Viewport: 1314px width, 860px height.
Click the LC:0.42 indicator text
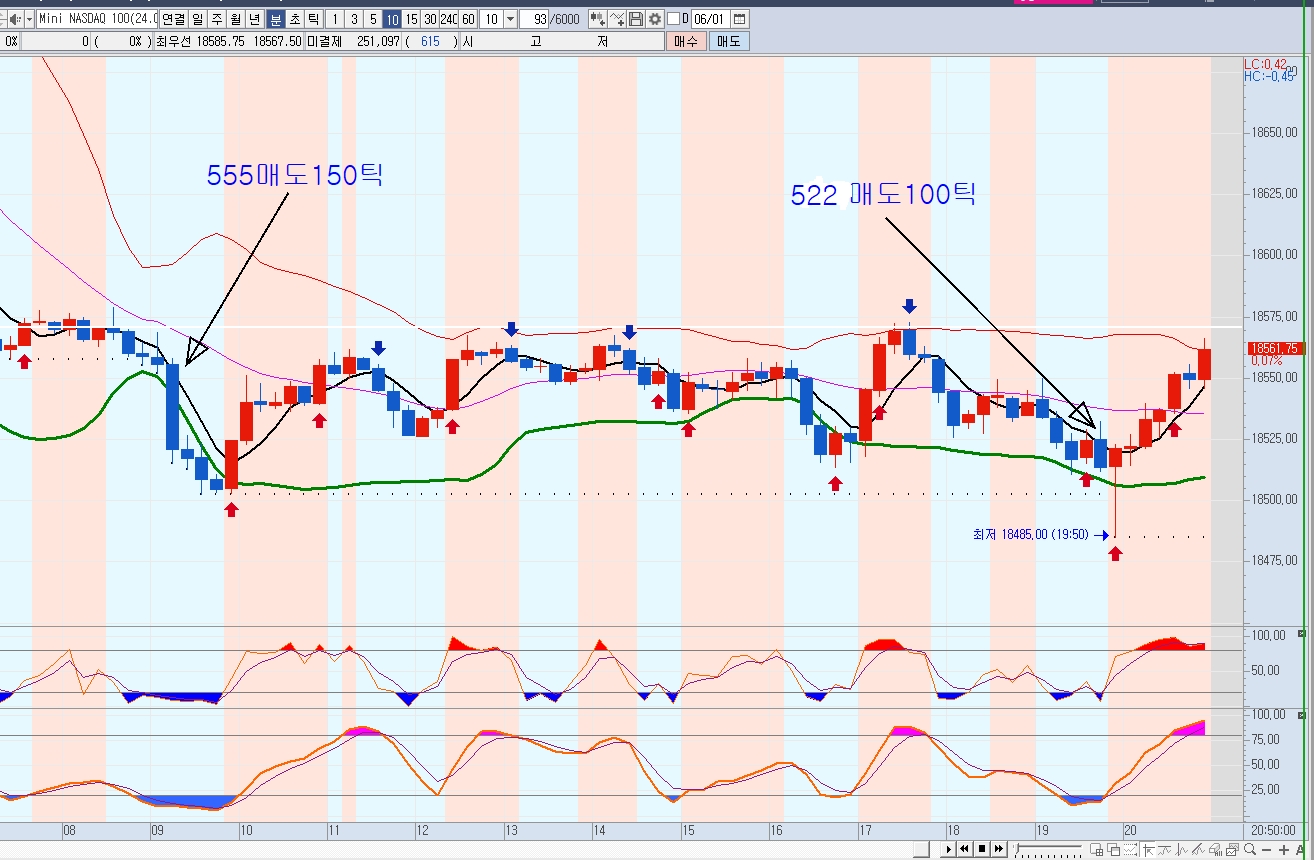tap(1265, 63)
